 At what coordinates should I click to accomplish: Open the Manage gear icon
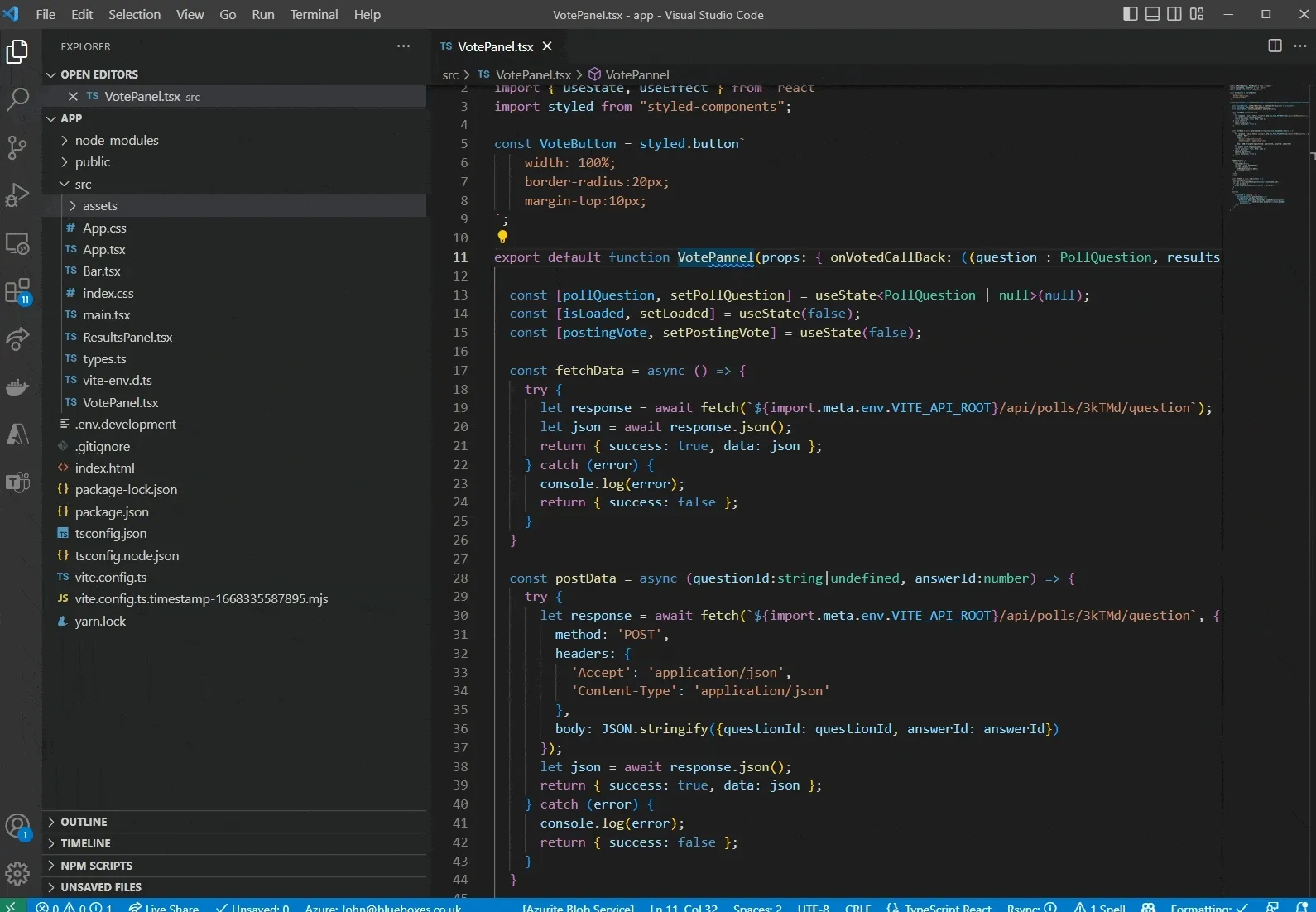point(17,873)
